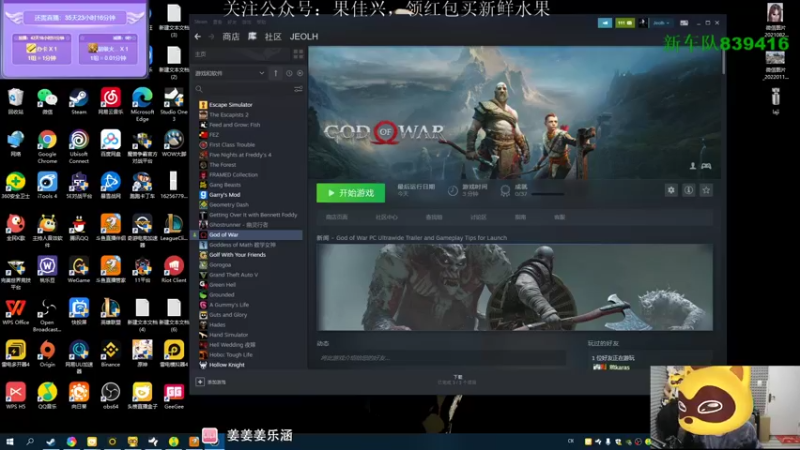Click the Steam announcements blue button
This screenshot has height=450, width=800.
[x=605, y=23]
